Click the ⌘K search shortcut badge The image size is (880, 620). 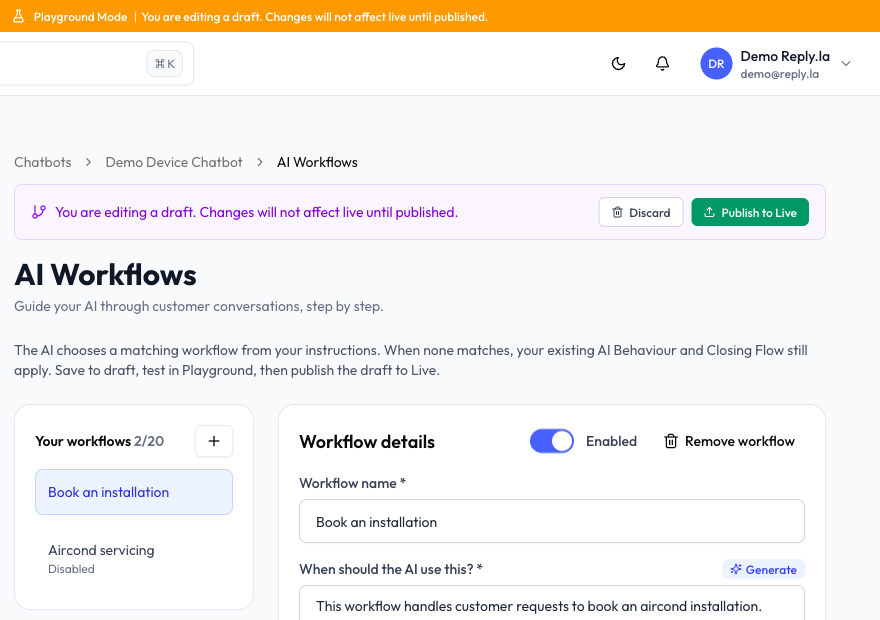[x=165, y=63]
